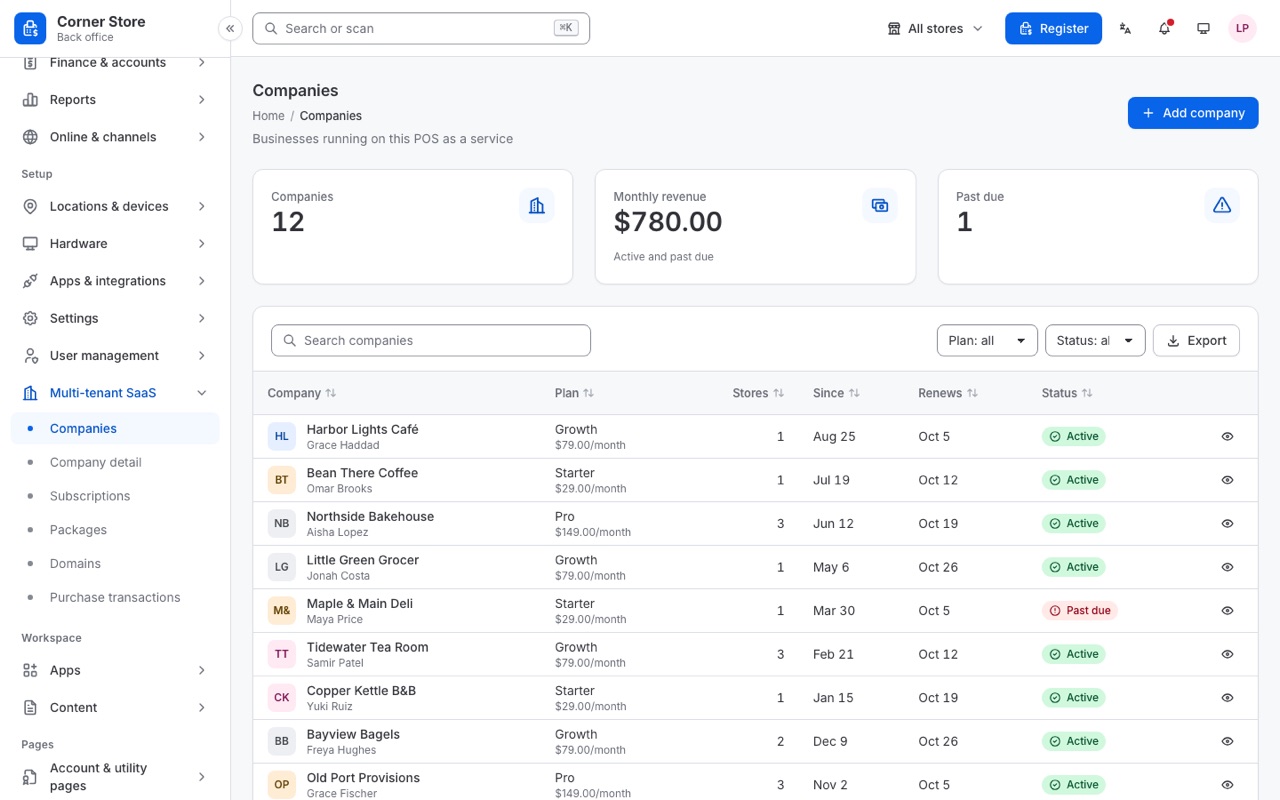Open the Plan: all filter dropdown
1280x800 pixels.
pyautogui.click(x=987, y=340)
